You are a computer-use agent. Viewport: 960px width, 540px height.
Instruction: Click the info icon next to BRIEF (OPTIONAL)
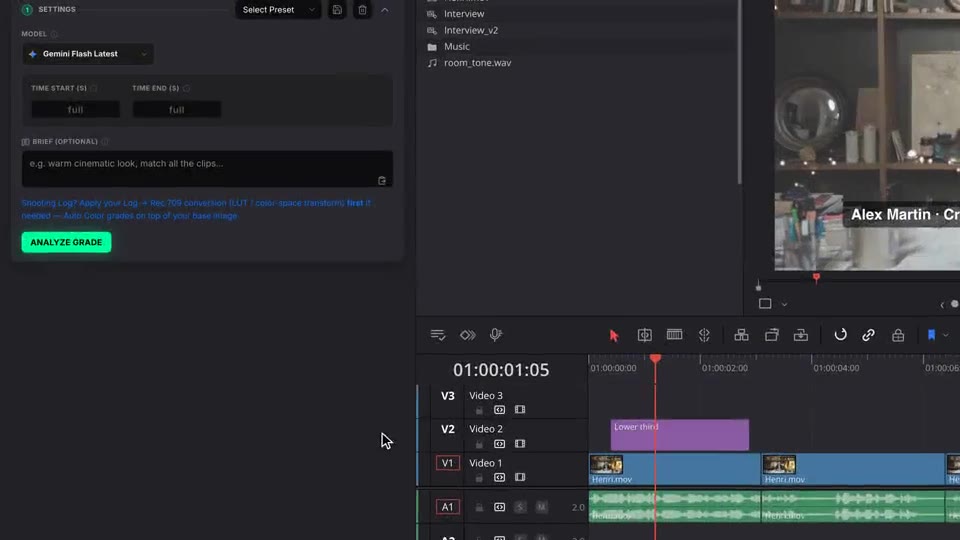[x=105, y=141]
